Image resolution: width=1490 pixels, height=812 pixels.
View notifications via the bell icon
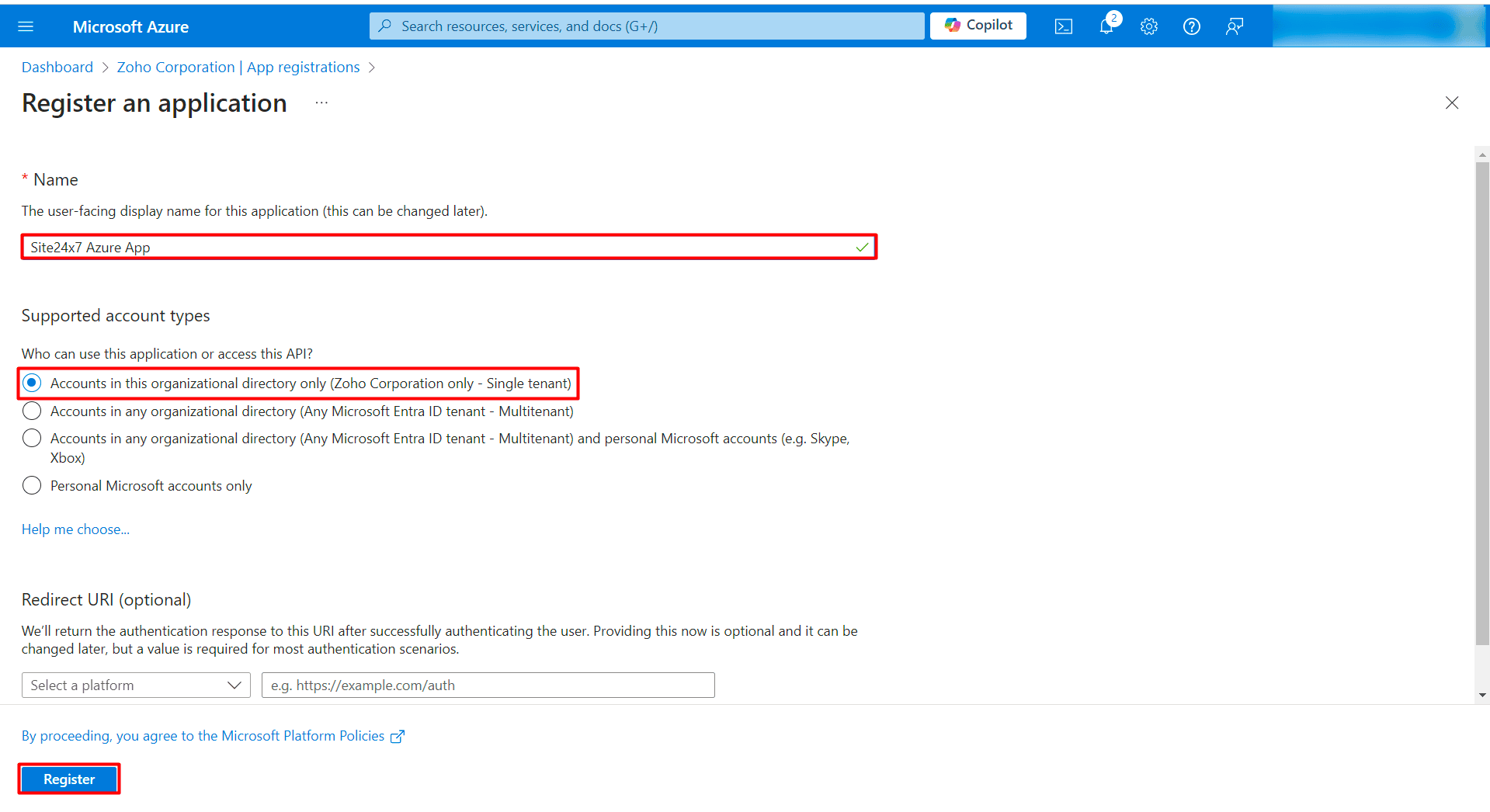[x=1106, y=26]
